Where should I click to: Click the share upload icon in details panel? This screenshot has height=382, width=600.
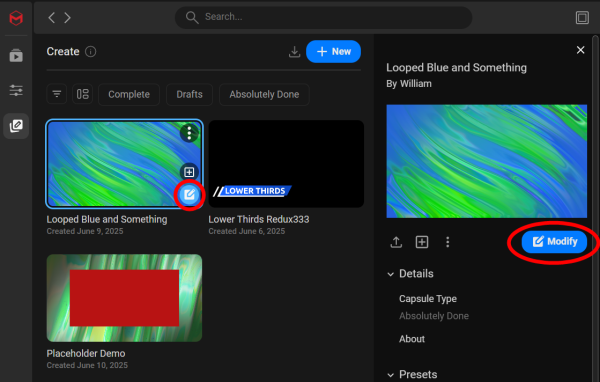(x=396, y=242)
